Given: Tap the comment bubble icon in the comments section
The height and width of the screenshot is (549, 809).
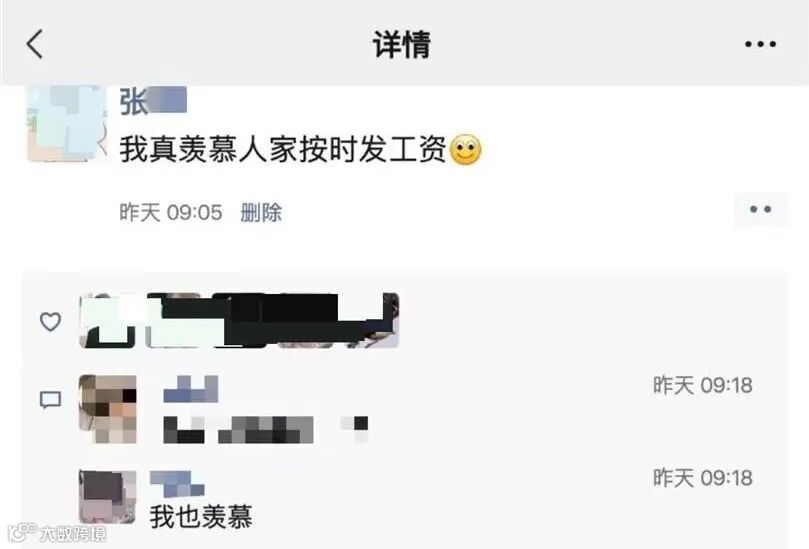Looking at the screenshot, I should coord(51,399).
